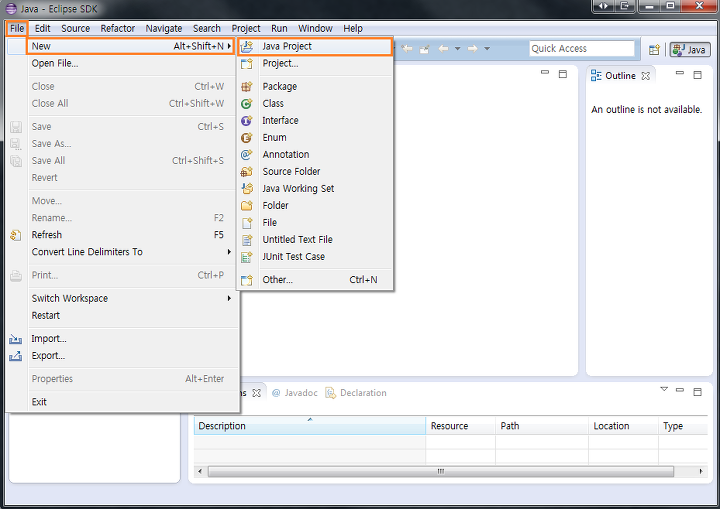Click the Package icon in submenu
The height and width of the screenshot is (509, 720).
(247, 86)
